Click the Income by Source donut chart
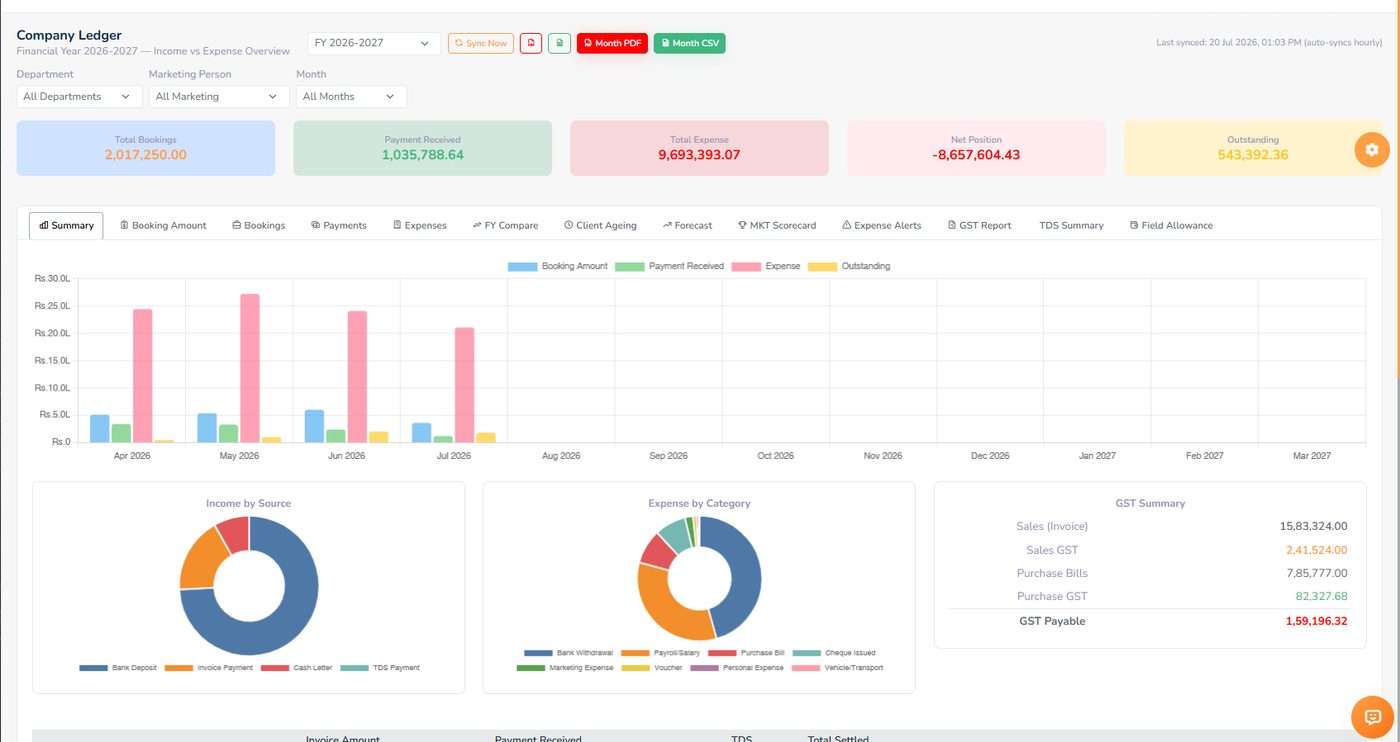The width and height of the screenshot is (1400, 742). 249,586
